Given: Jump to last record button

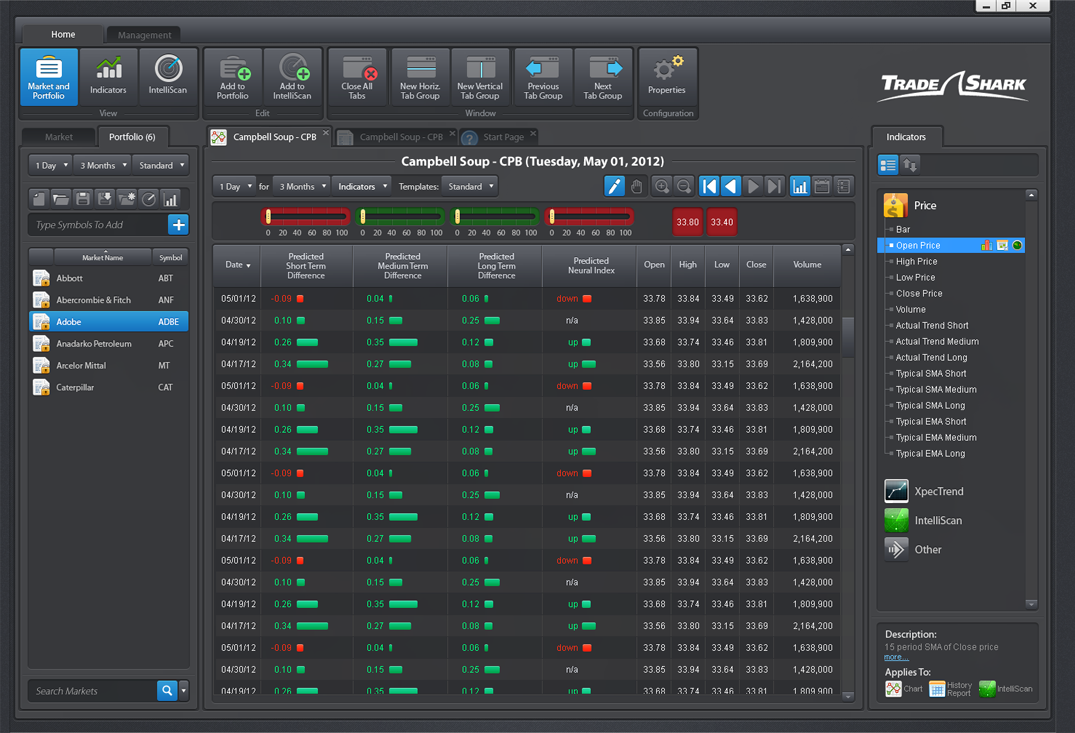Looking at the screenshot, I should [x=775, y=186].
